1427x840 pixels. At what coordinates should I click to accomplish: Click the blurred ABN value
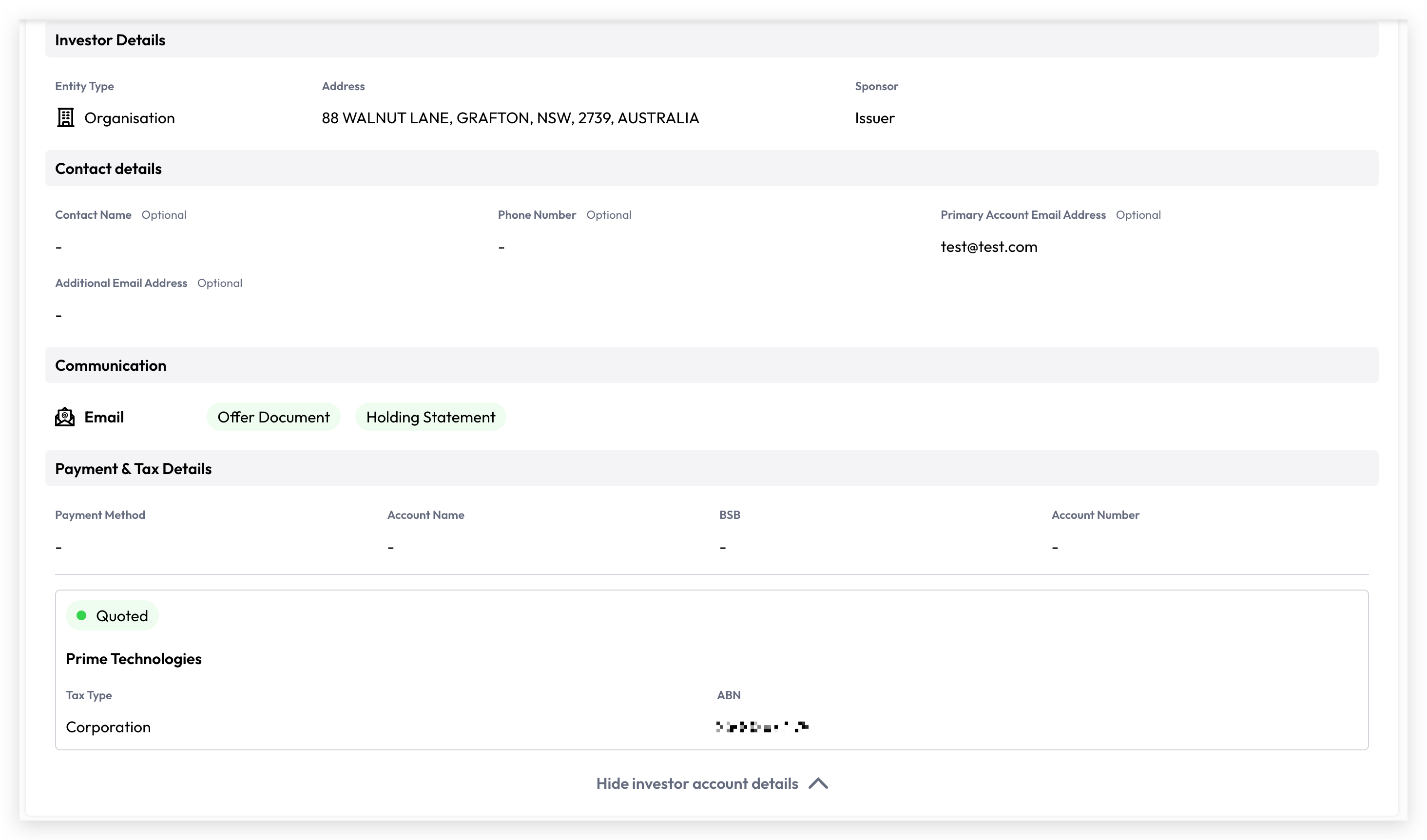coord(762,727)
